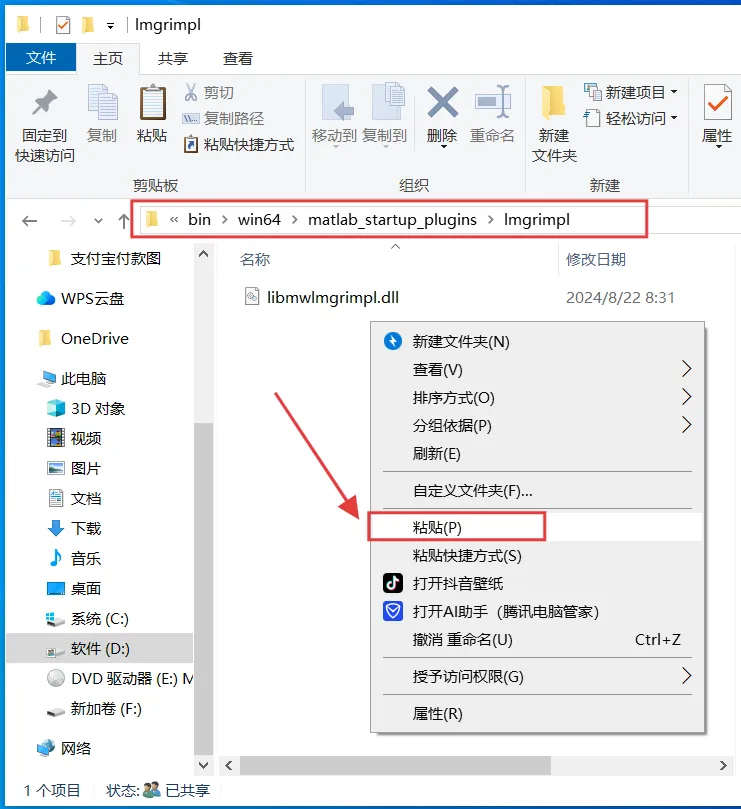
Task: Choose Paste(P) in the context menu
Action: point(457,527)
